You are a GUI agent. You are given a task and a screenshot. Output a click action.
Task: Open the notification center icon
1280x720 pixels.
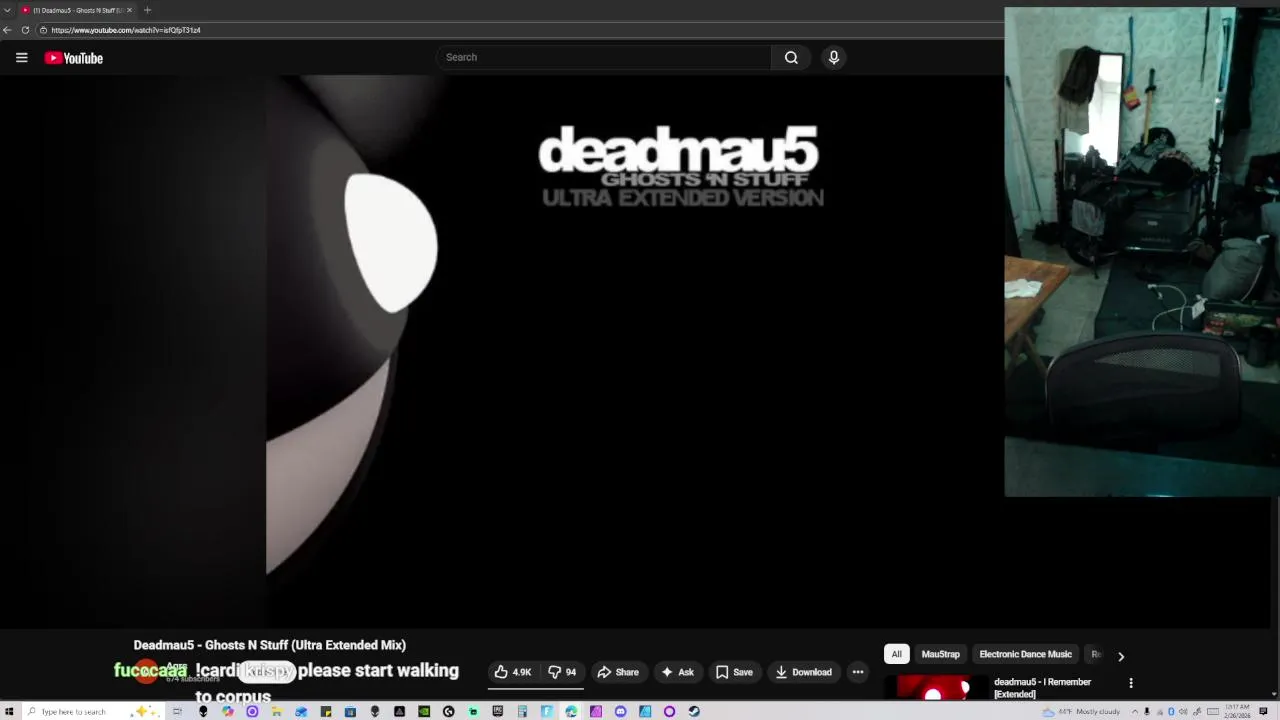click(1264, 712)
